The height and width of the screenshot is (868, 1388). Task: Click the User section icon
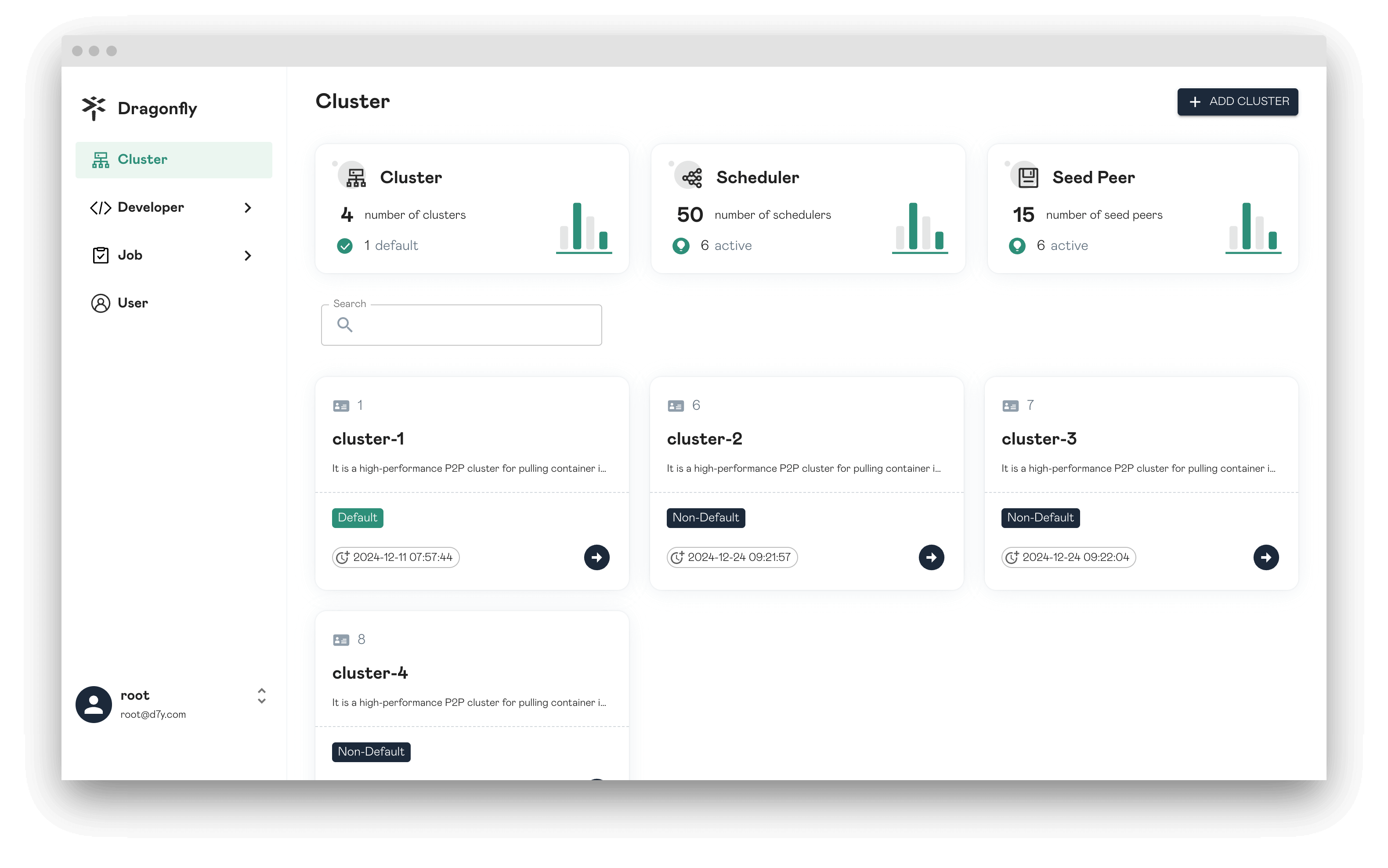(x=100, y=302)
